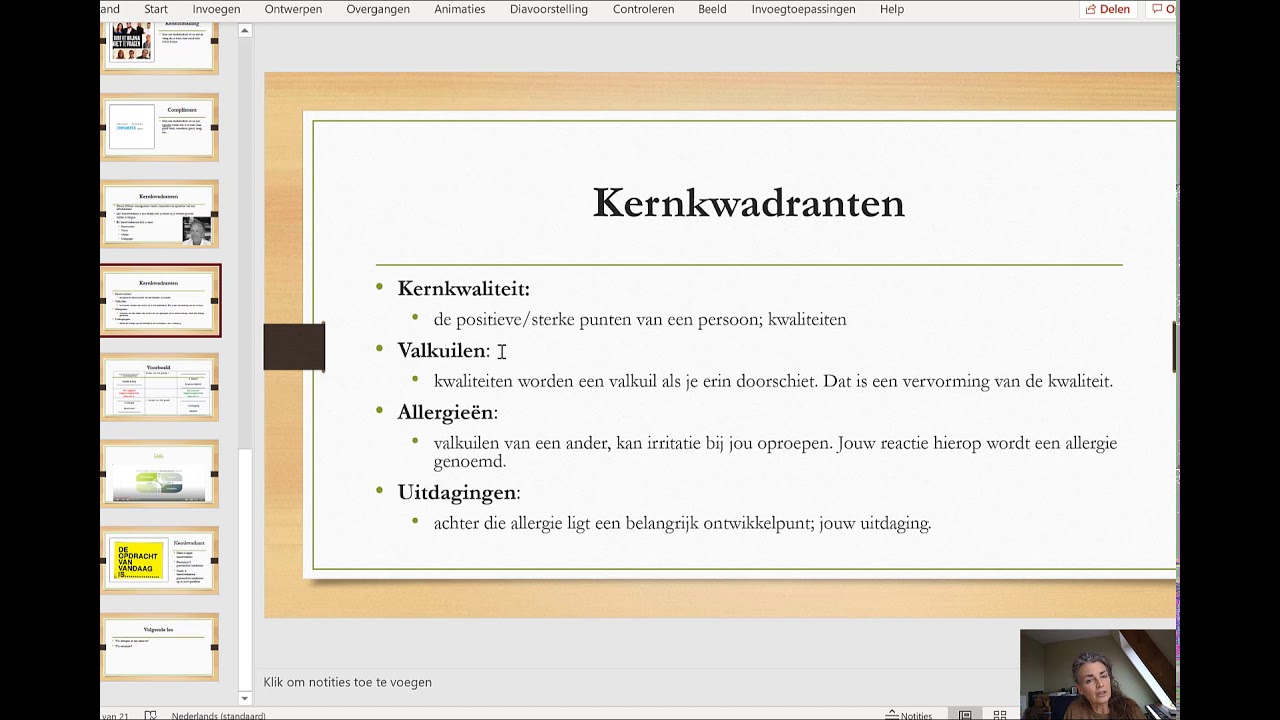Image resolution: width=1280 pixels, height=720 pixels.
Task: Click the thumbnail pane scroll-down arrow
Action: pyautogui.click(x=245, y=698)
